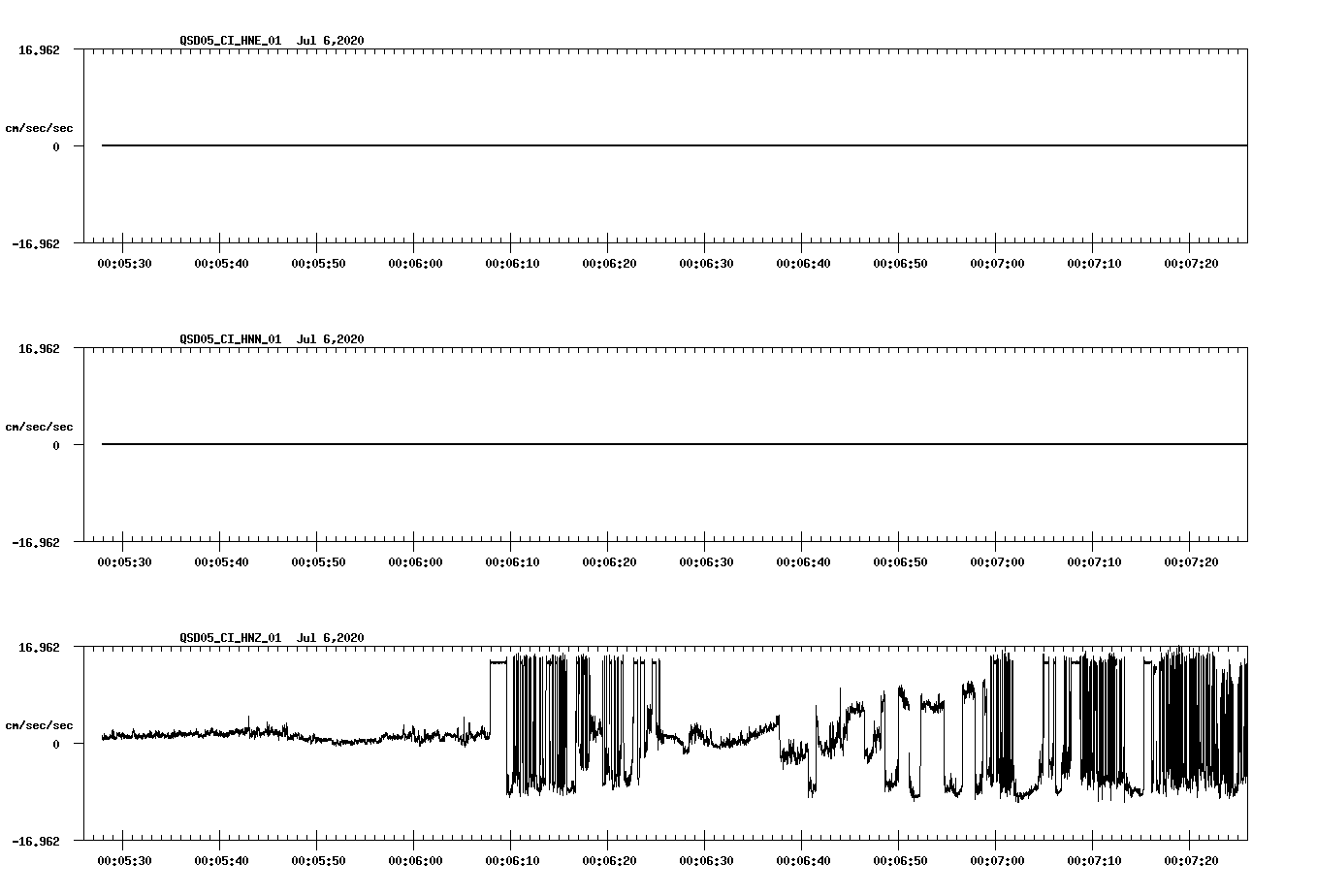Image resolution: width=1317 pixels, height=896 pixels.
Task: Click 00:05:30 tick label on HNE plot
Action: click(x=124, y=264)
